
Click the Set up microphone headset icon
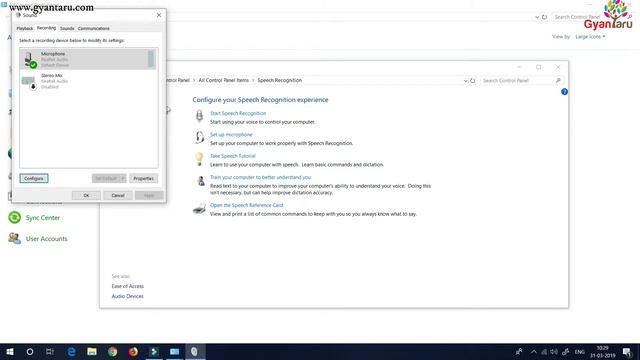click(x=199, y=137)
